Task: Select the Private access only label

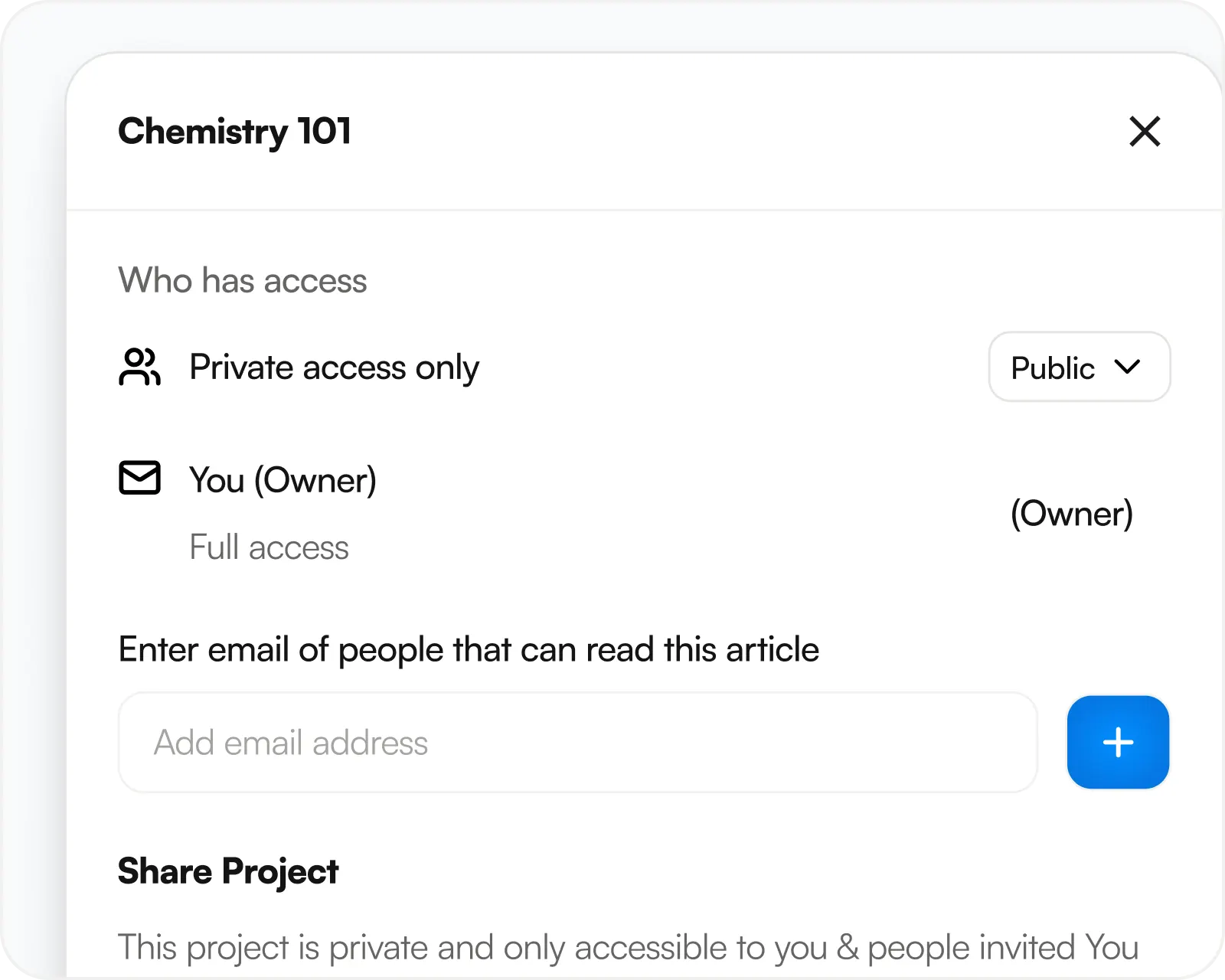Action: click(334, 367)
